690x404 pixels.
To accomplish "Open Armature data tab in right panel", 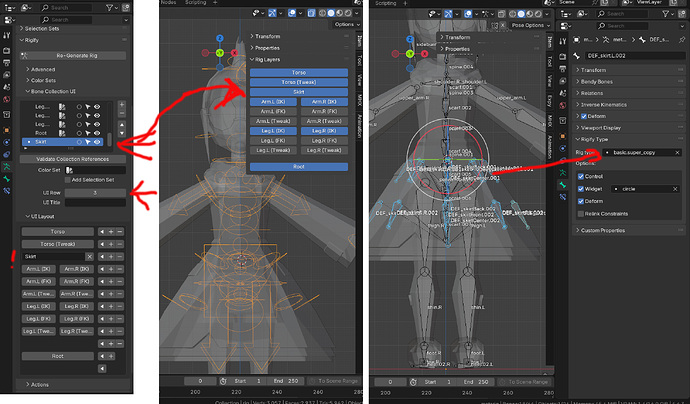I will [563, 173].
